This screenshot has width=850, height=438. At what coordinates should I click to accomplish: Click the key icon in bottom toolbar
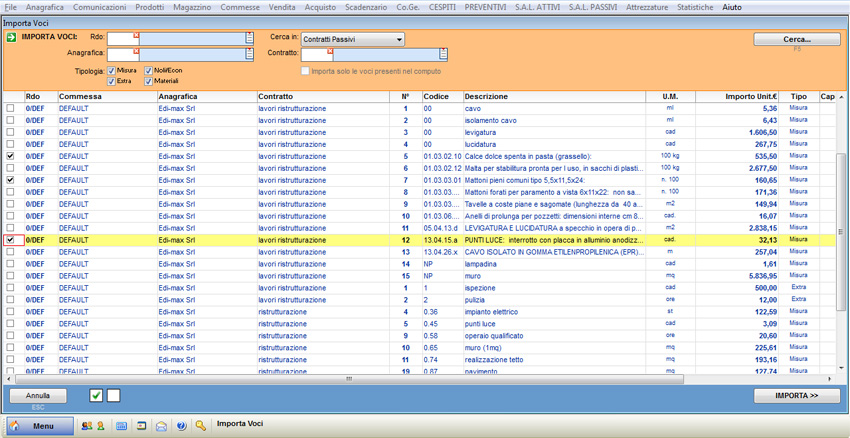(x=201, y=426)
